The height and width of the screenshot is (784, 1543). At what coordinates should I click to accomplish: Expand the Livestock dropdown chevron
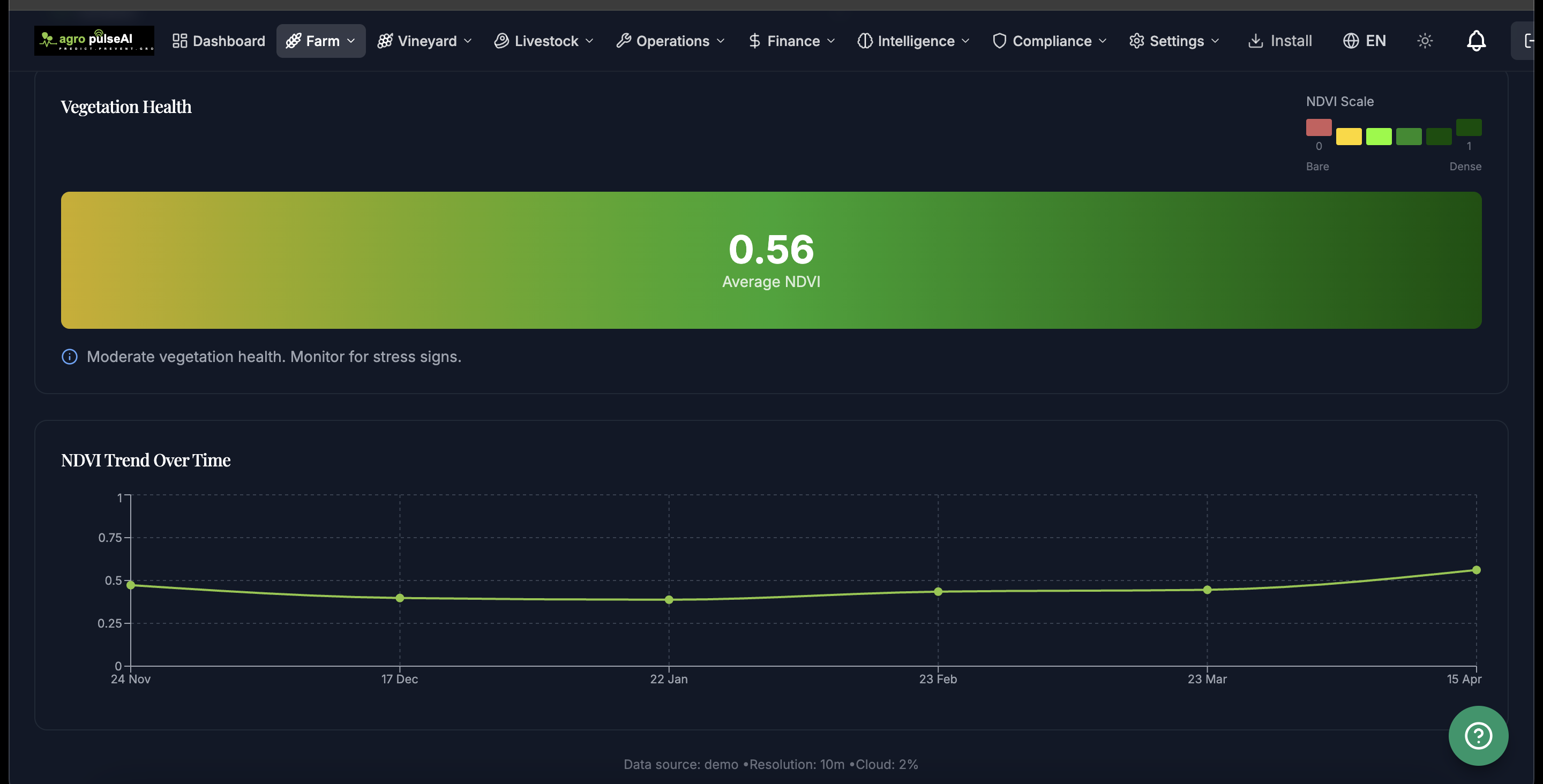click(589, 41)
